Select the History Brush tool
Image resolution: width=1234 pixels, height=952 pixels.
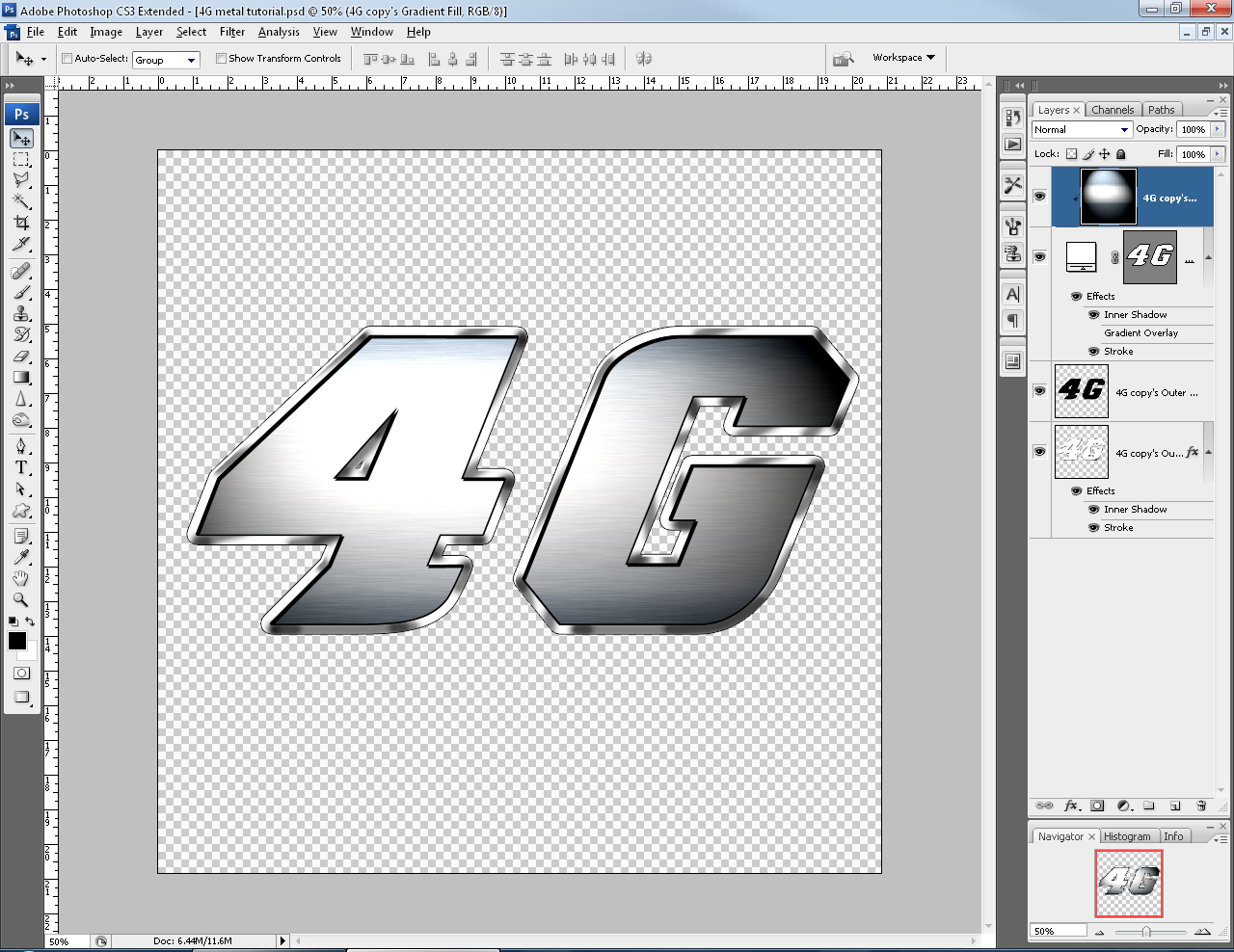point(21,335)
